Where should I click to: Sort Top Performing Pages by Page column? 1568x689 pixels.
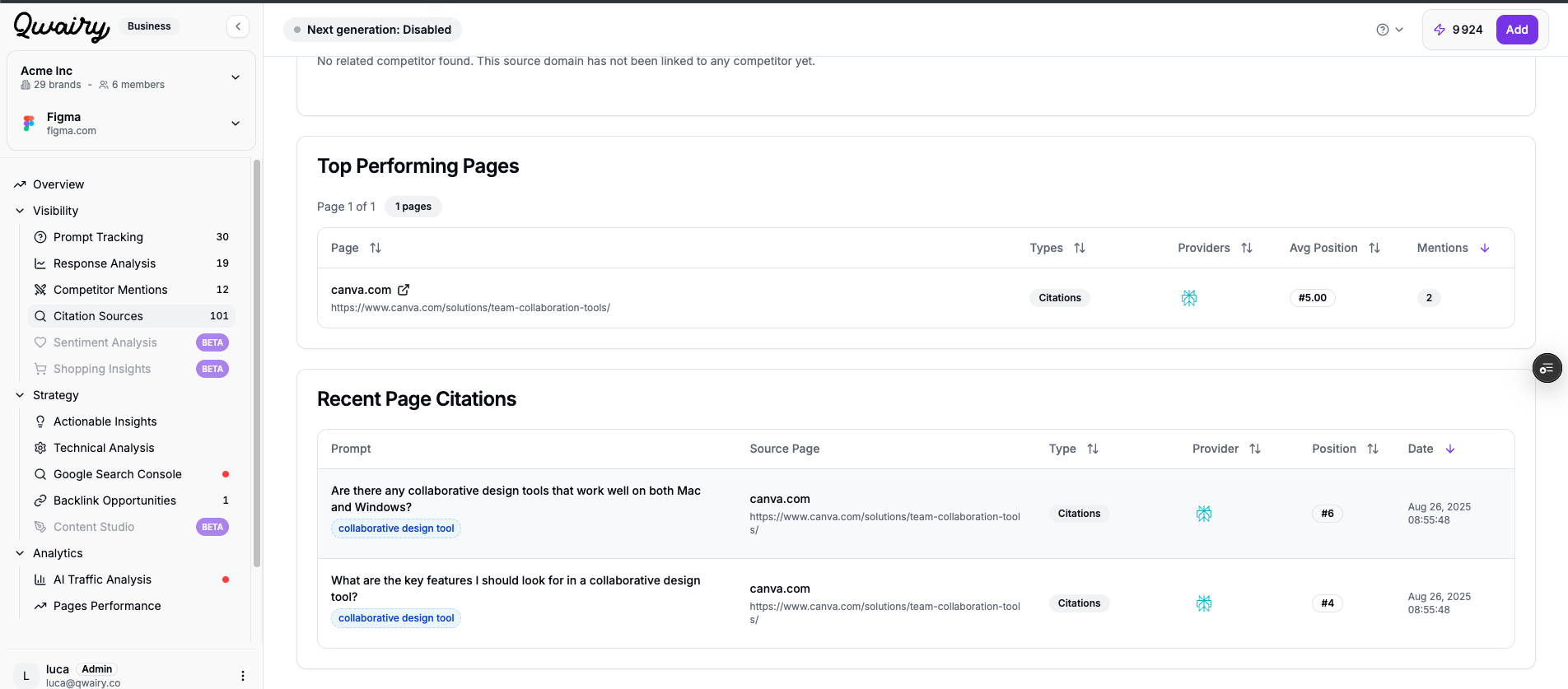[x=376, y=248]
